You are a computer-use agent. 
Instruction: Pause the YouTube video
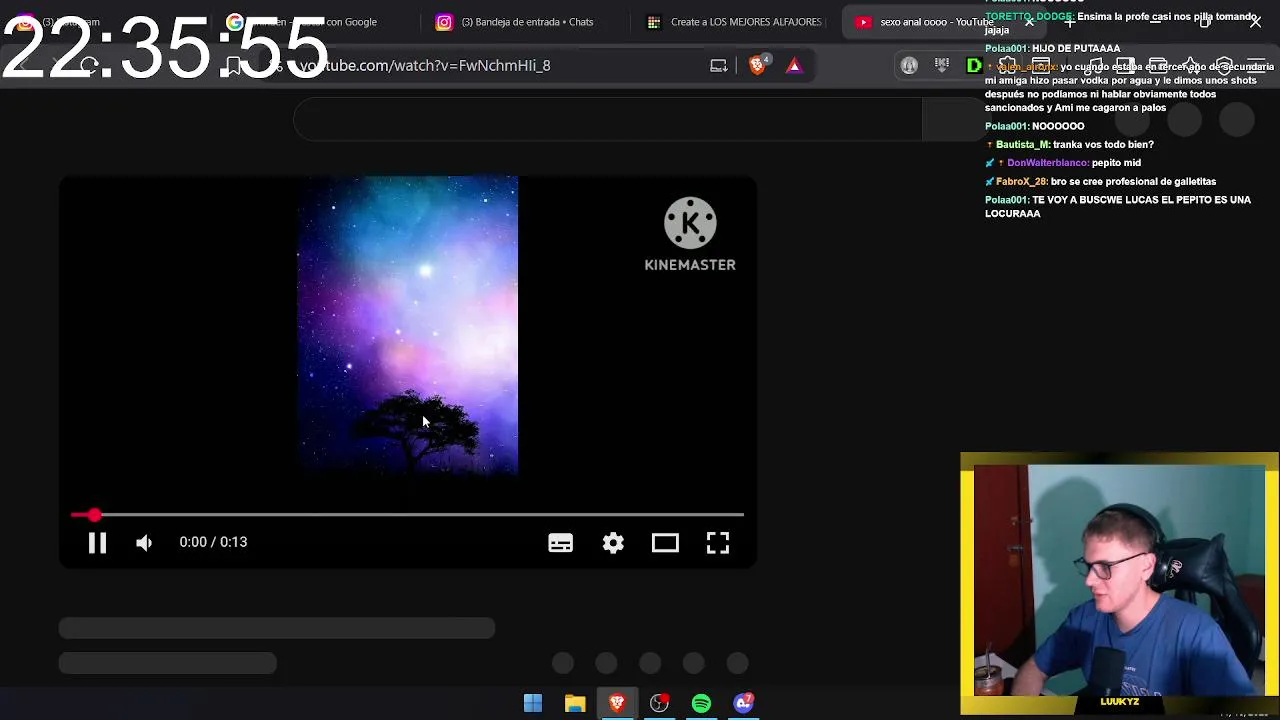pyautogui.click(x=97, y=542)
